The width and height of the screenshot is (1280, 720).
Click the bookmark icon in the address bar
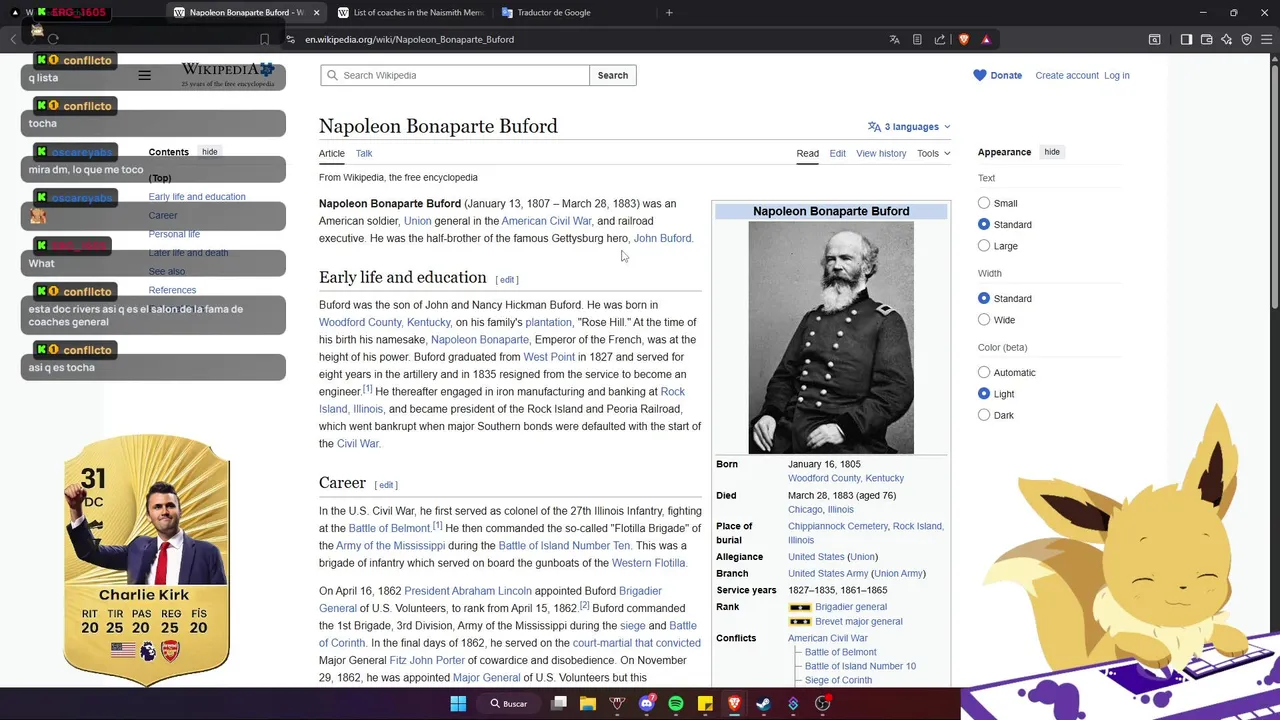click(264, 39)
